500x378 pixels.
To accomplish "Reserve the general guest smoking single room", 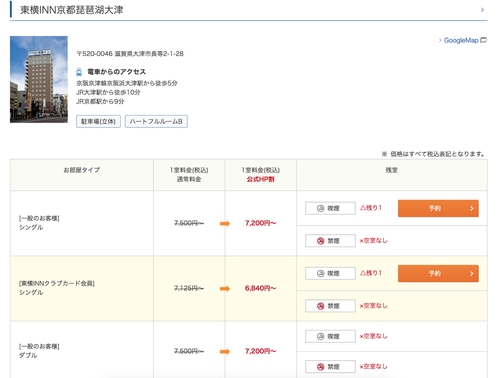I will [x=438, y=208].
